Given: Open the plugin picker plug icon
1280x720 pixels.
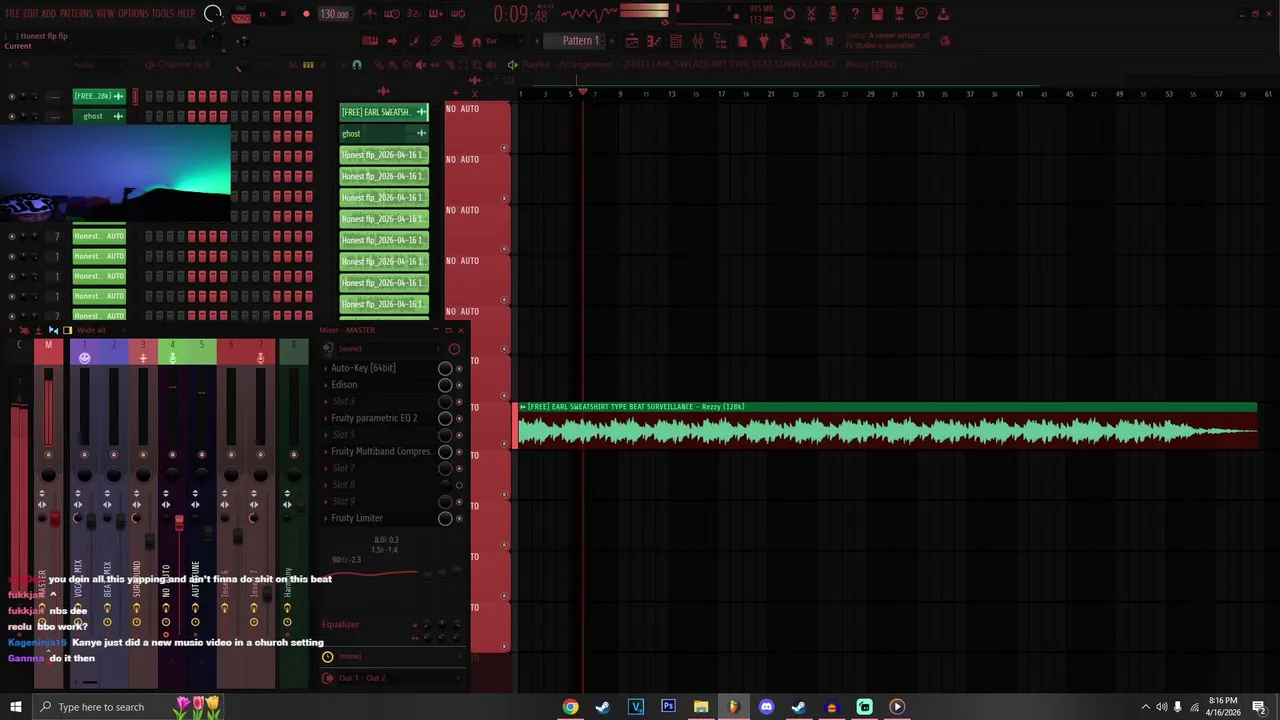Looking at the screenshot, I should [764, 41].
